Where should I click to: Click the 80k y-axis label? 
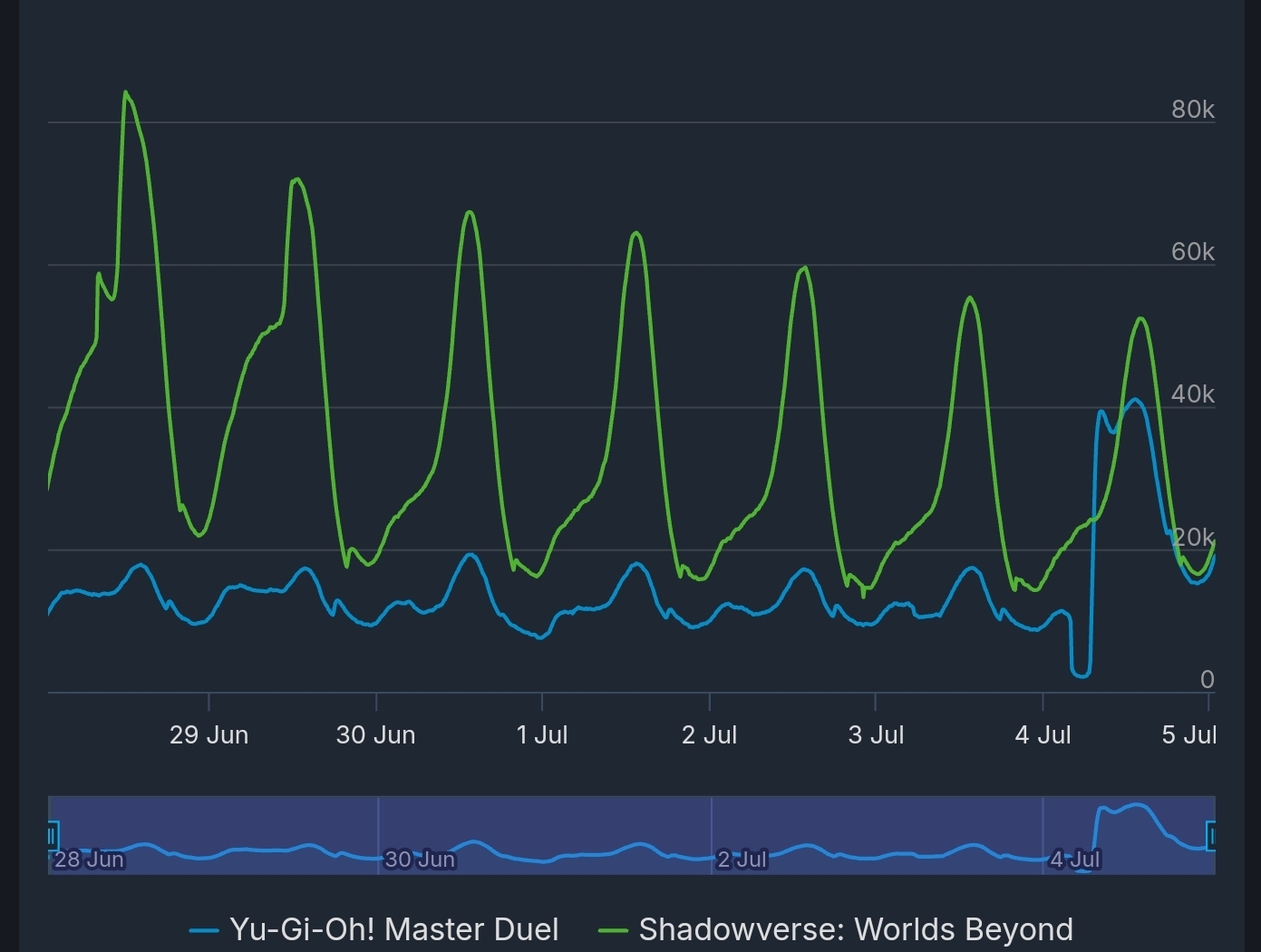click(x=1192, y=109)
